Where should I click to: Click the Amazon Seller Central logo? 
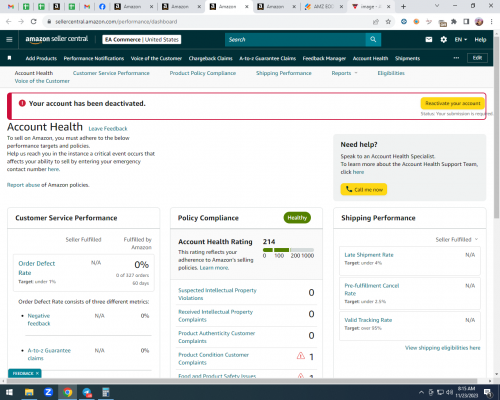pyautogui.click(x=57, y=39)
